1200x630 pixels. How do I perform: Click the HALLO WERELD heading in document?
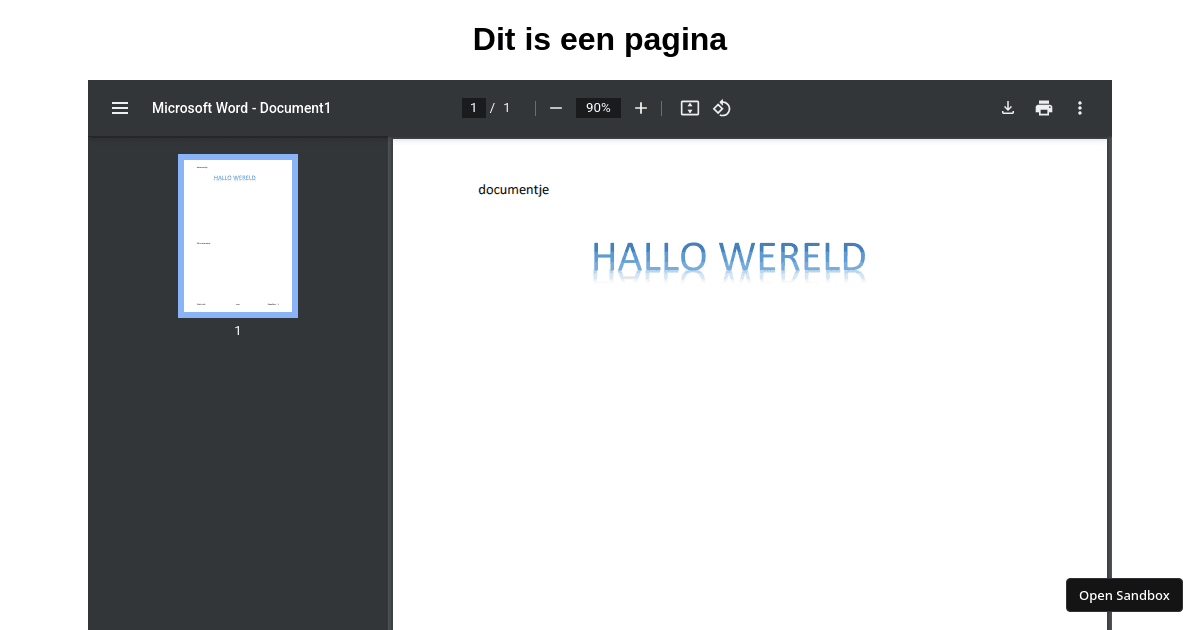729,260
